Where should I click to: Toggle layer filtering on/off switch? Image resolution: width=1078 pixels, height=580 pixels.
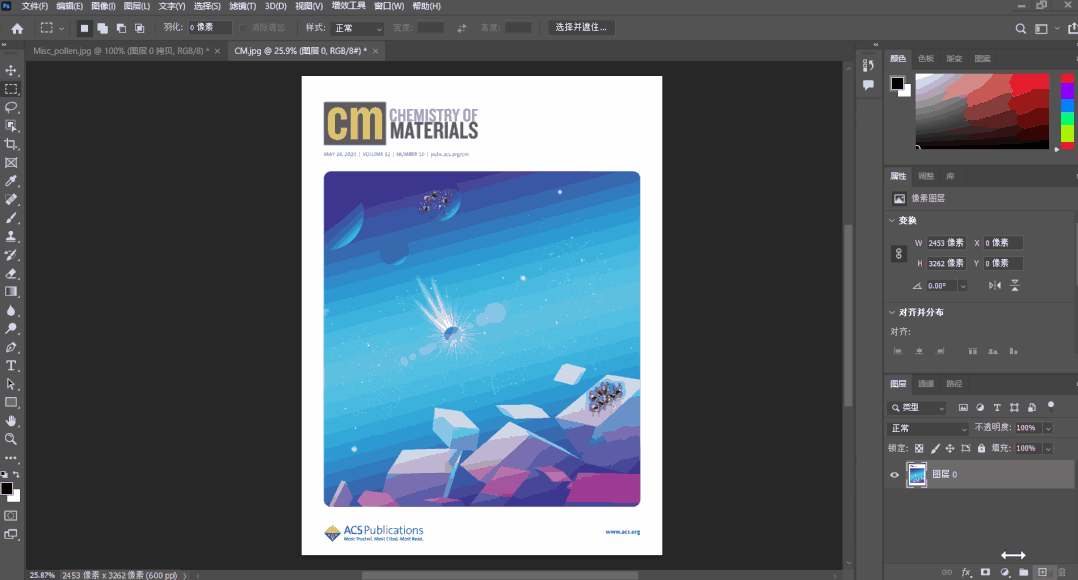pyautogui.click(x=1050, y=406)
